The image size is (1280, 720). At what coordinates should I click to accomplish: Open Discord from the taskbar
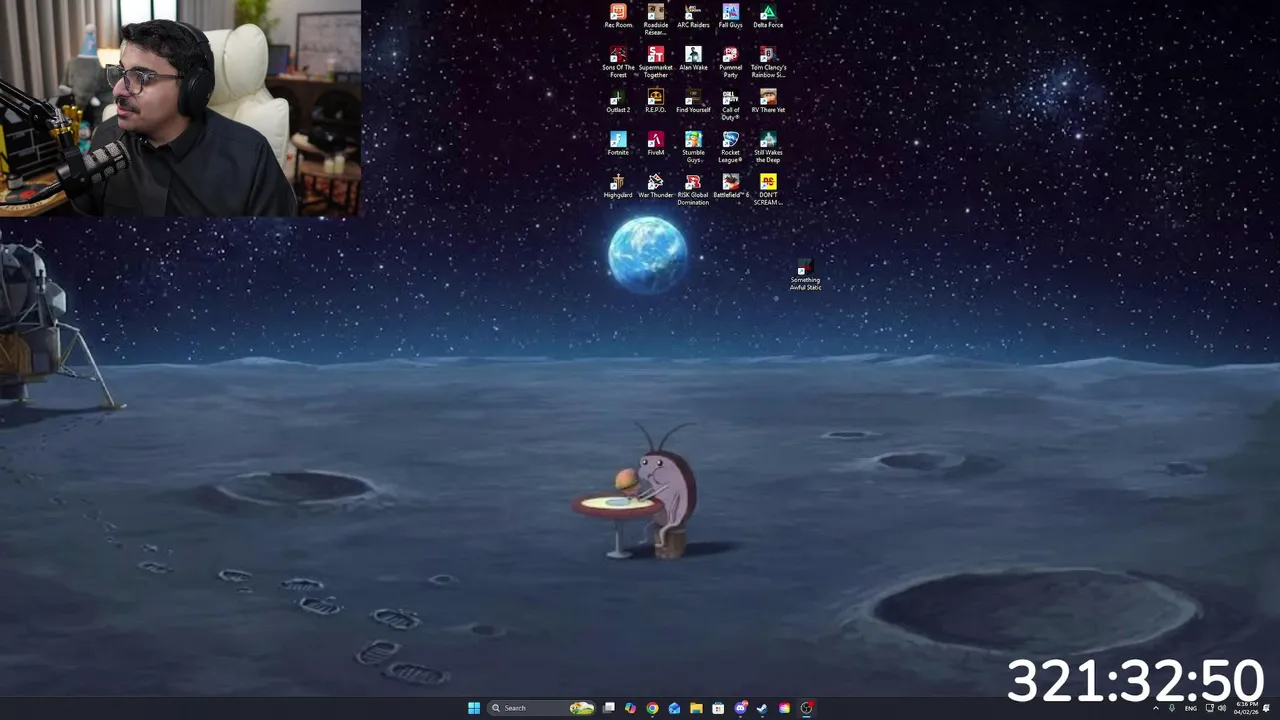(740, 708)
